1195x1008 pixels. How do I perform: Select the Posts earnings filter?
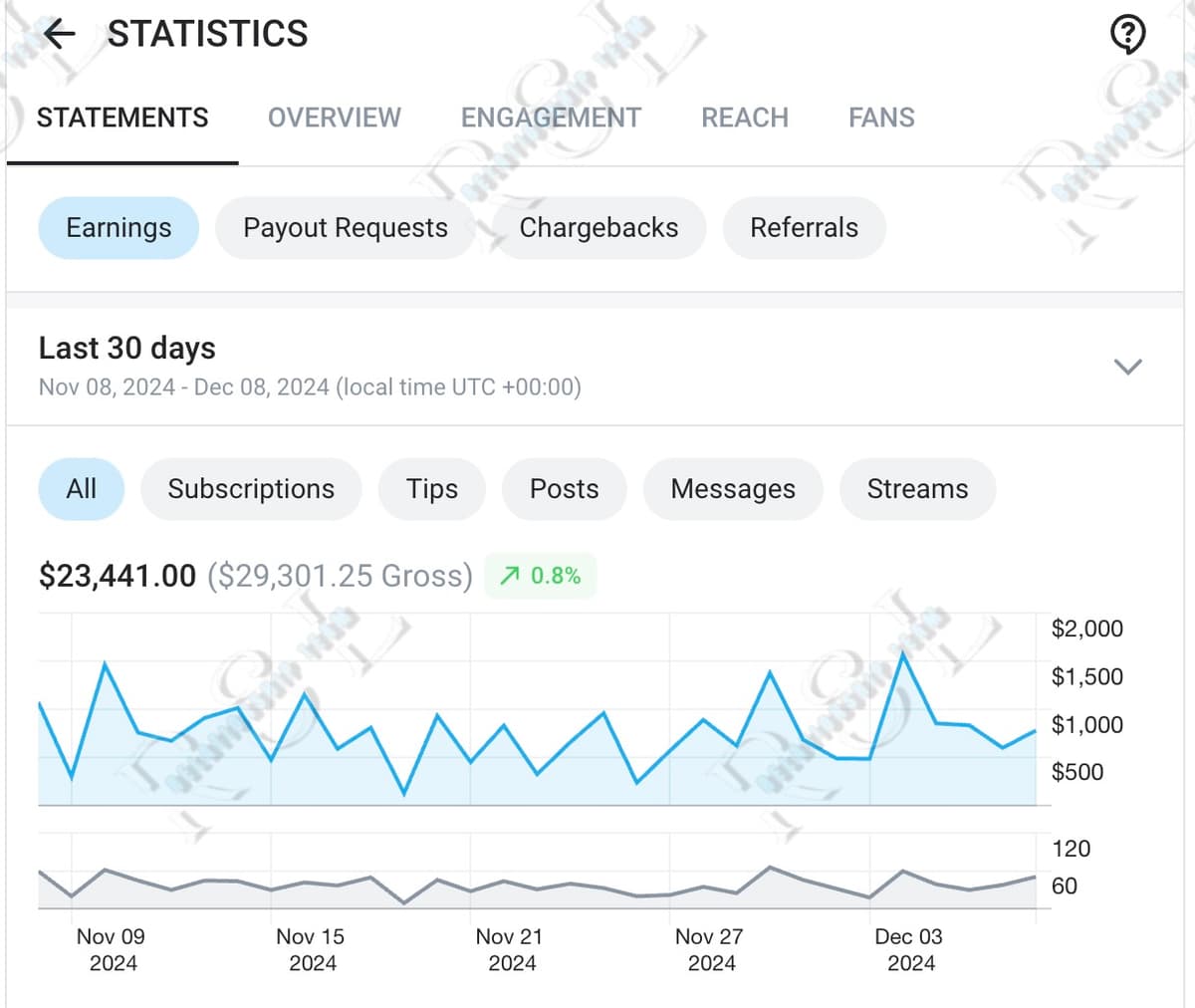coord(564,489)
